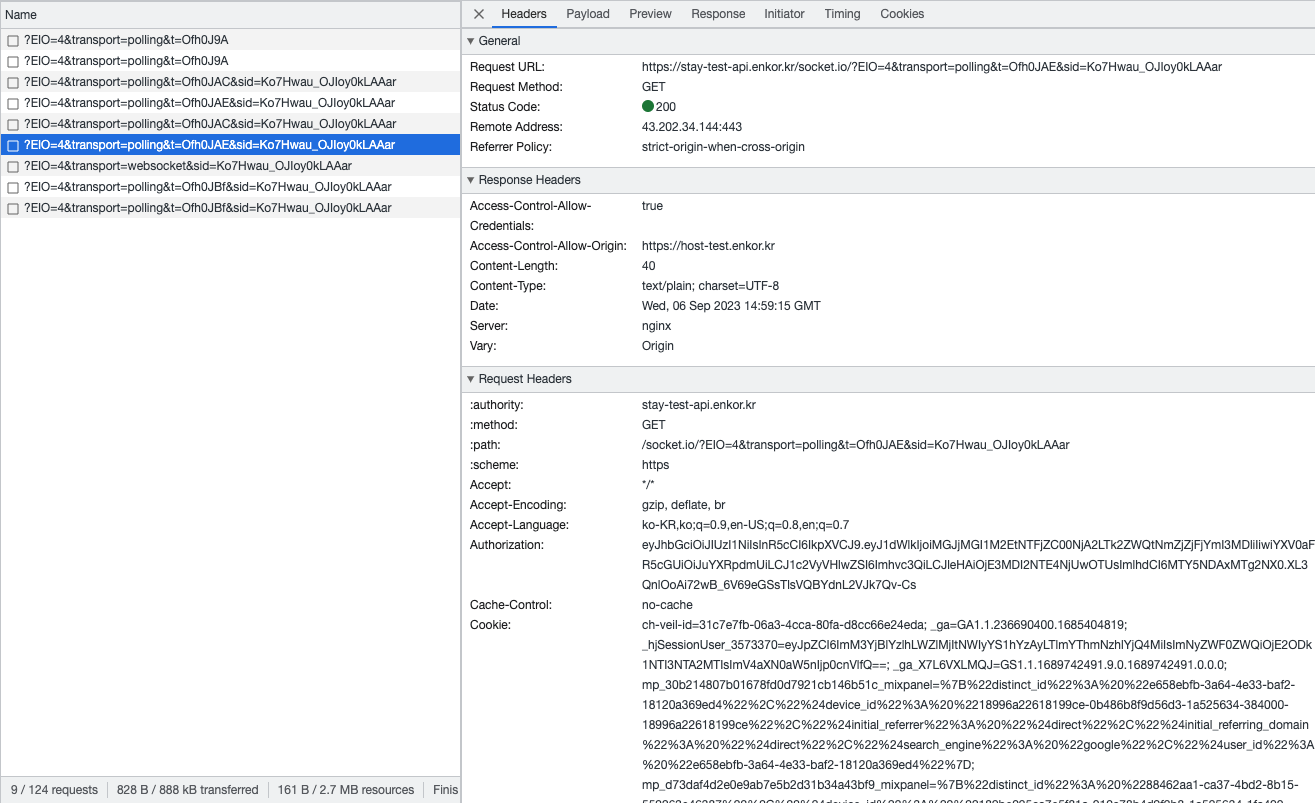Click the Cache-Control no-cache value
1315x803 pixels.
coord(667,605)
